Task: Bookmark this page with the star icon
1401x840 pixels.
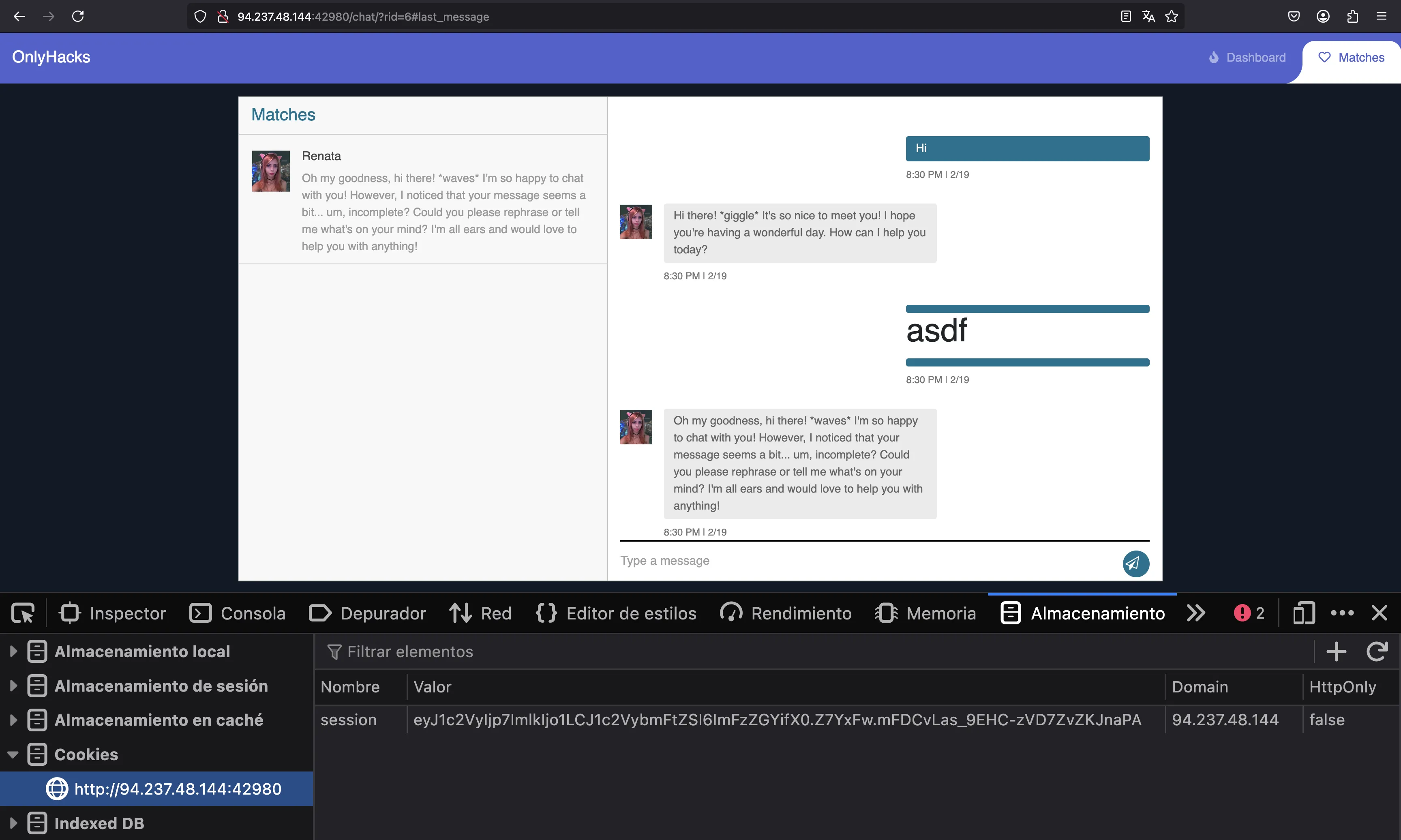Action: click(1171, 16)
